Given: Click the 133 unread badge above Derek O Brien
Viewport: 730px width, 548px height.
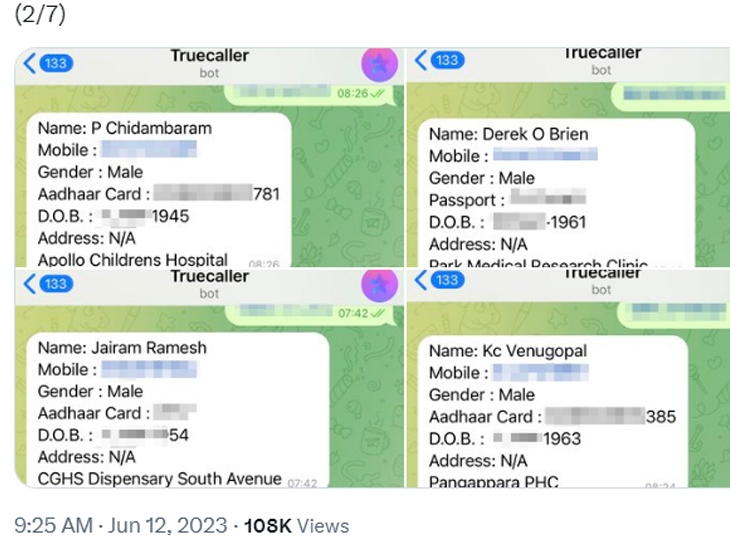Looking at the screenshot, I should (448, 61).
